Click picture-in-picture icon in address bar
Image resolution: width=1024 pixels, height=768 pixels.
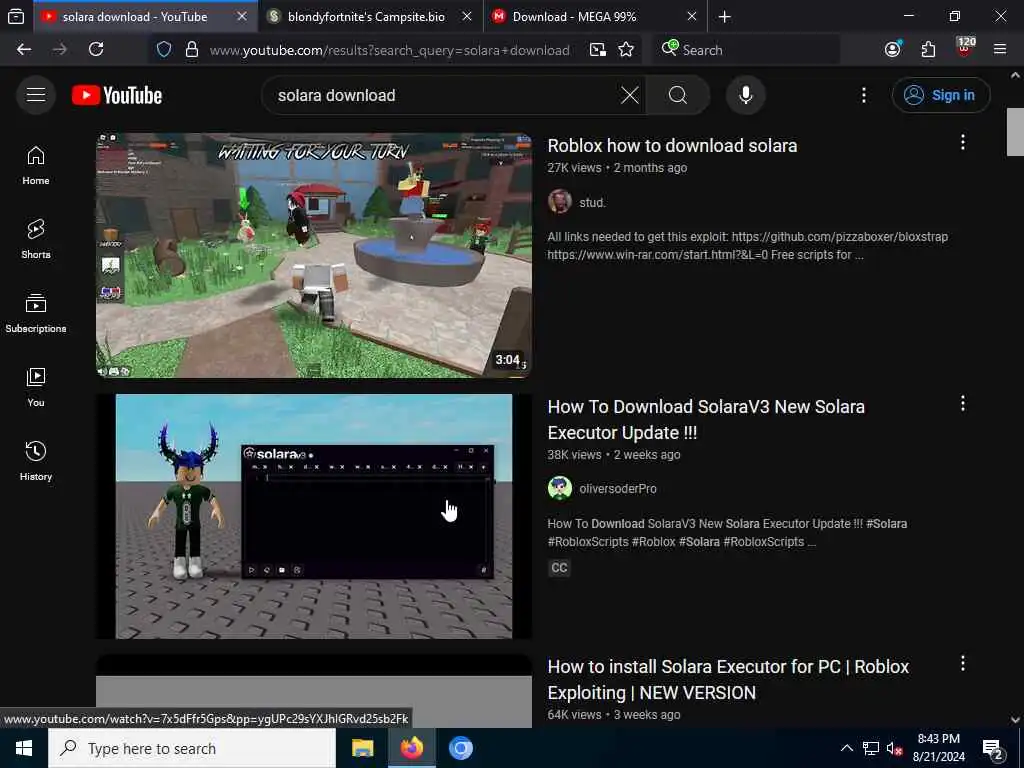[598, 50]
